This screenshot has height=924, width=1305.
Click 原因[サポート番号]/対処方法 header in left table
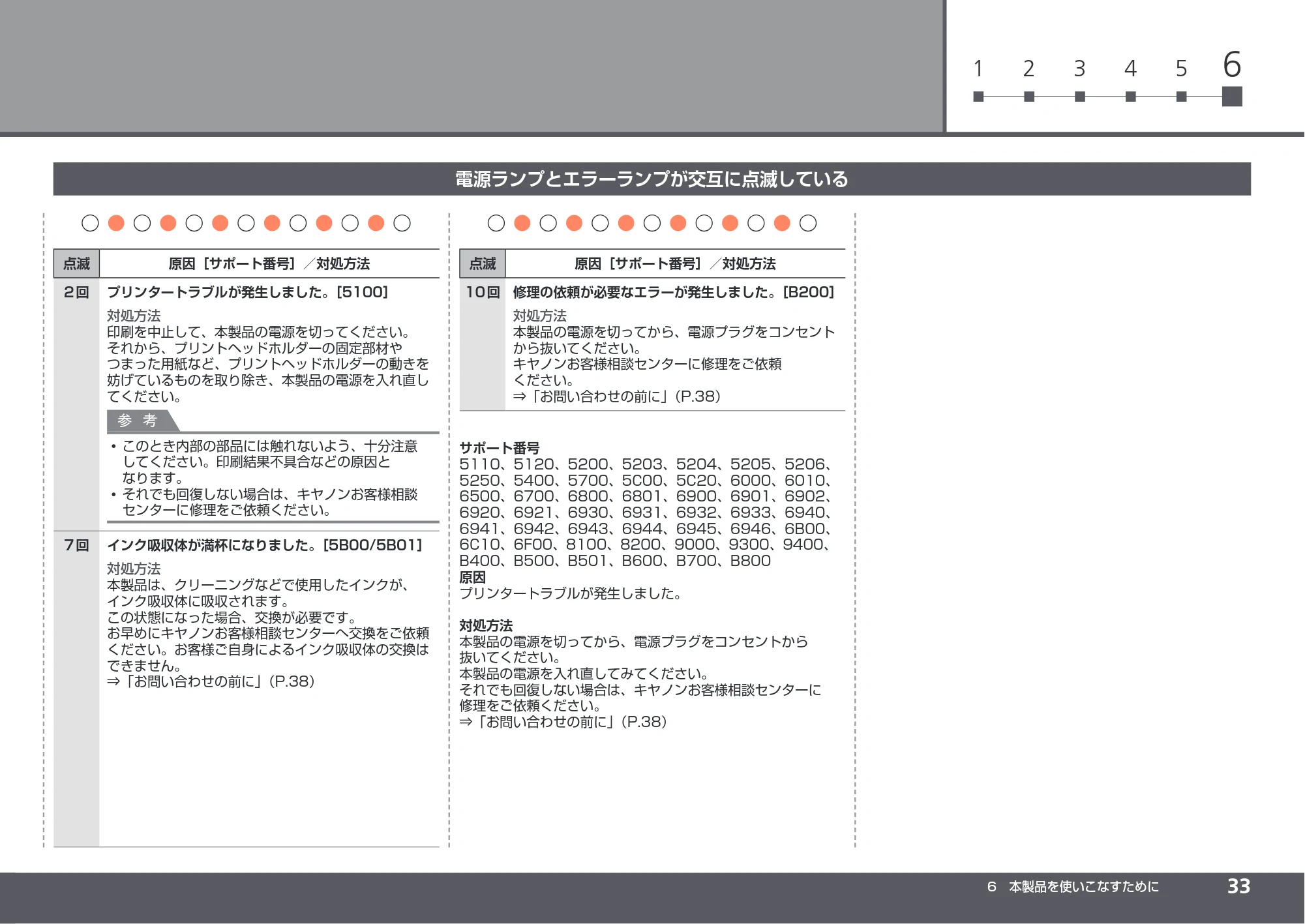269,264
